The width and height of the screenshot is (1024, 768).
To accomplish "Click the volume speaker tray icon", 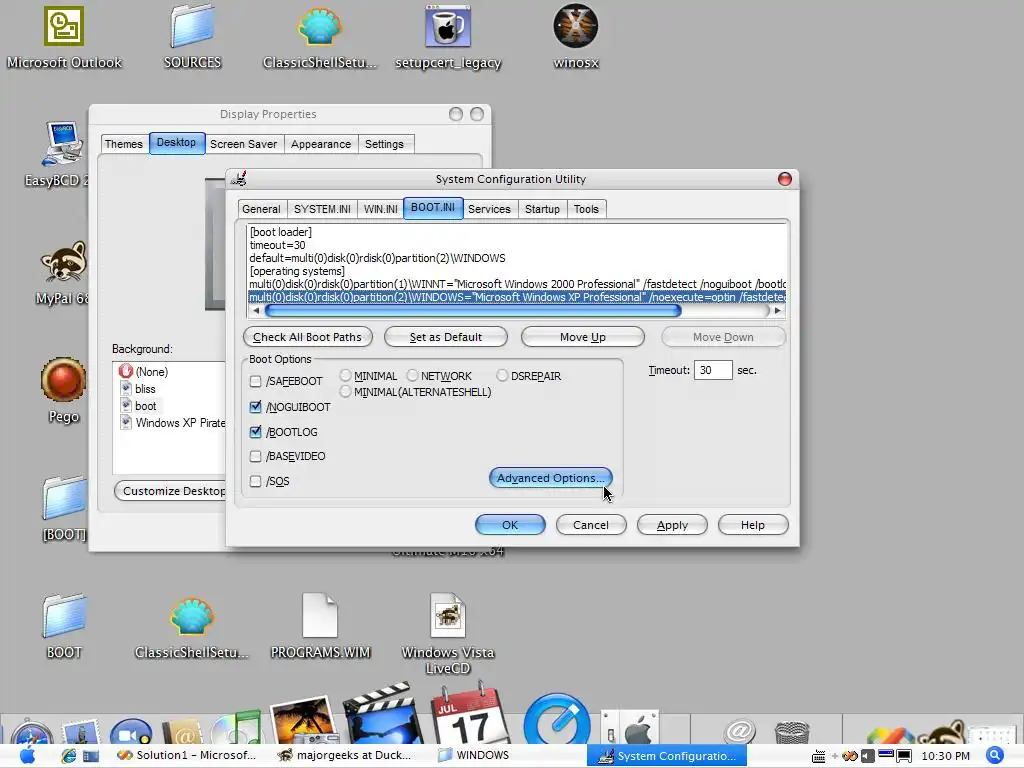I will point(867,756).
